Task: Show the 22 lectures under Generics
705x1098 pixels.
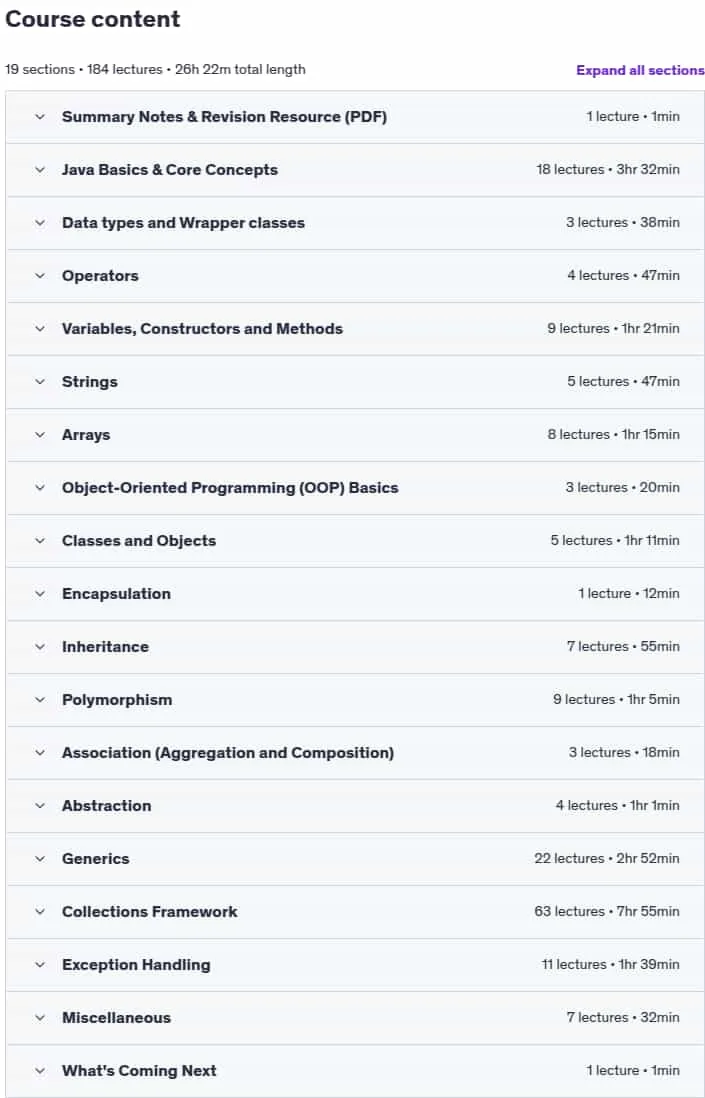Action: point(355,859)
